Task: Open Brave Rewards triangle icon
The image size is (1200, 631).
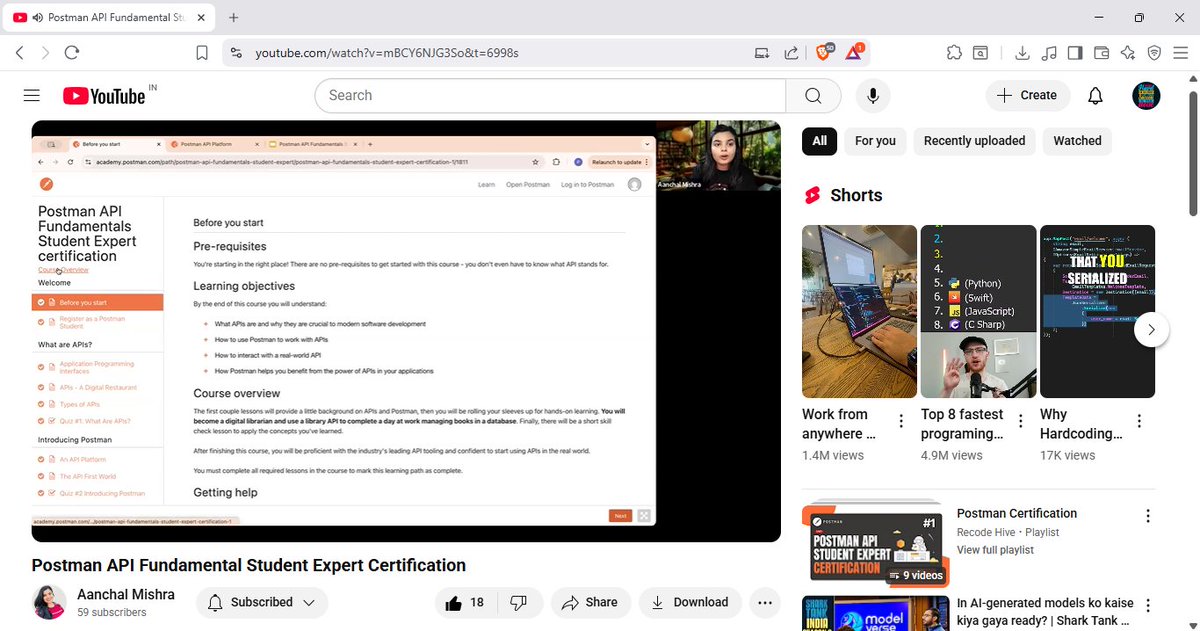Action: tap(855, 52)
